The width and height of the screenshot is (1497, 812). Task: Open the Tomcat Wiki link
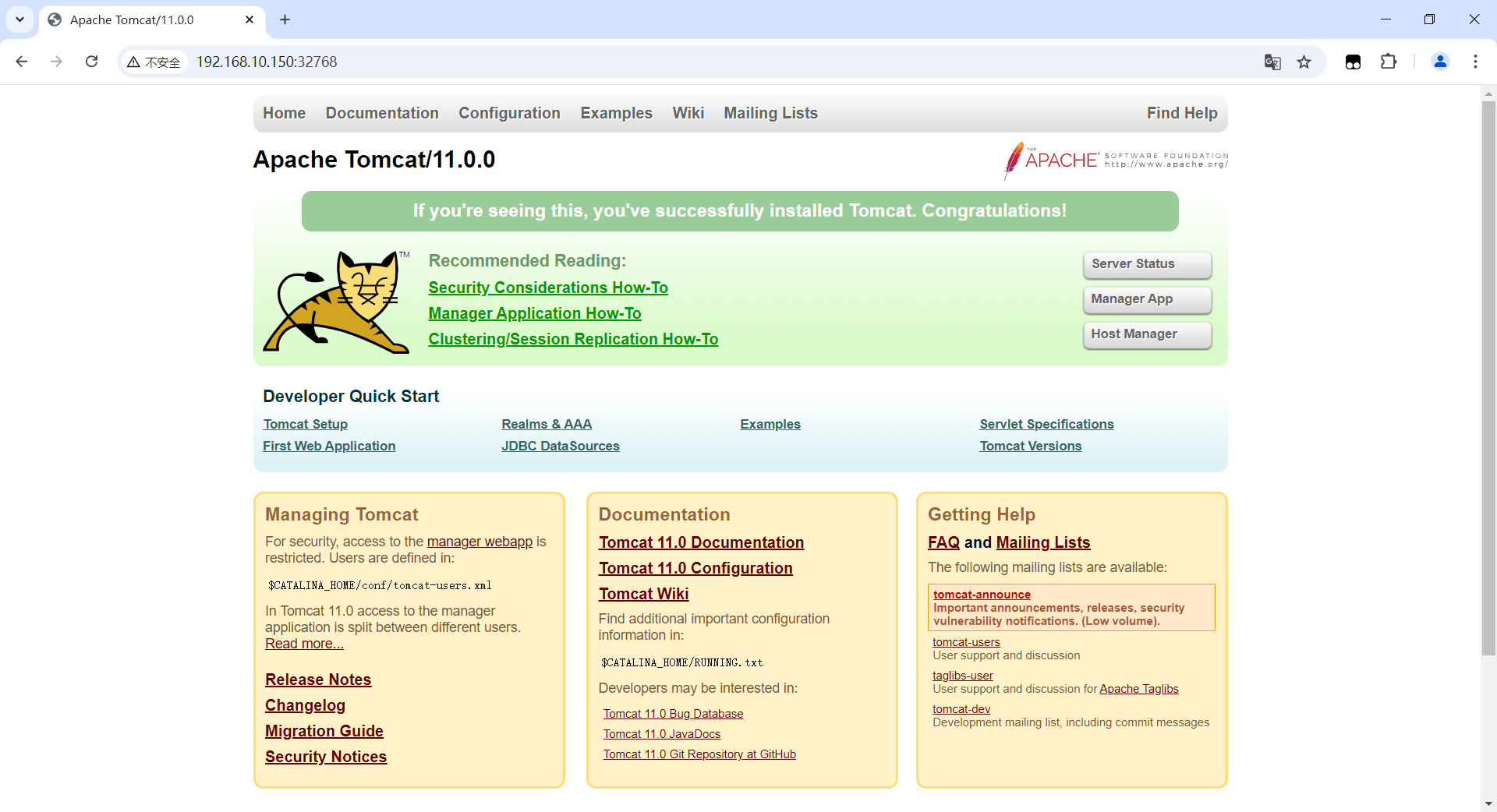643,594
